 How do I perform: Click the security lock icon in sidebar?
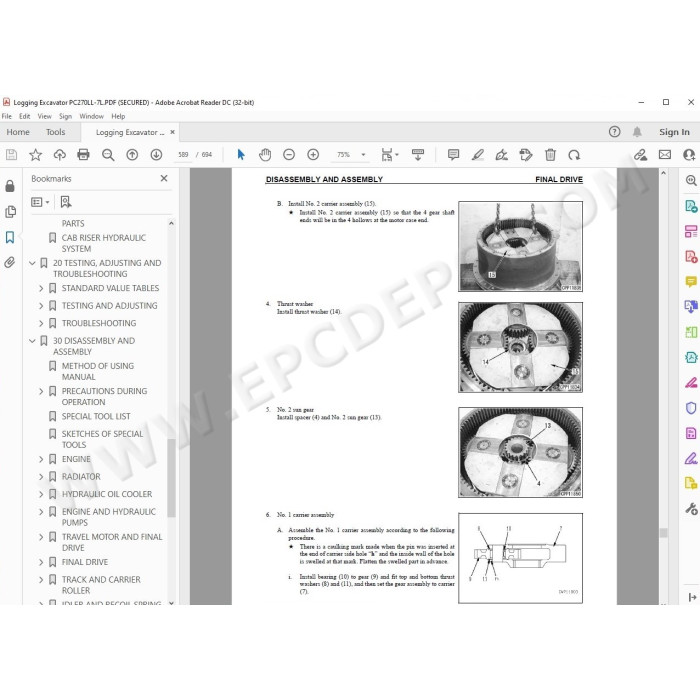tap(10, 186)
